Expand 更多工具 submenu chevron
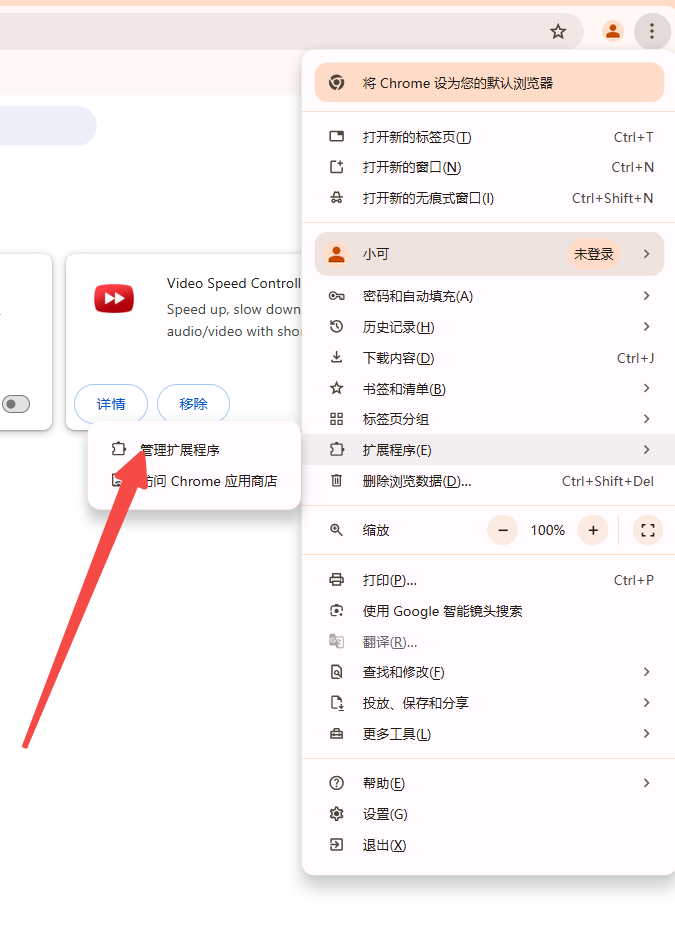This screenshot has height=932, width=675. pyautogui.click(x=646, y=733)
